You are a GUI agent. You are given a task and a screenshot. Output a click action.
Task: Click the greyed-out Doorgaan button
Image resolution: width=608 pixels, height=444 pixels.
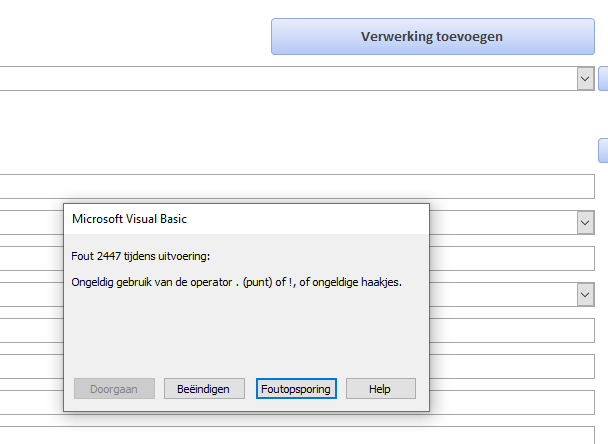pos(114,389)
